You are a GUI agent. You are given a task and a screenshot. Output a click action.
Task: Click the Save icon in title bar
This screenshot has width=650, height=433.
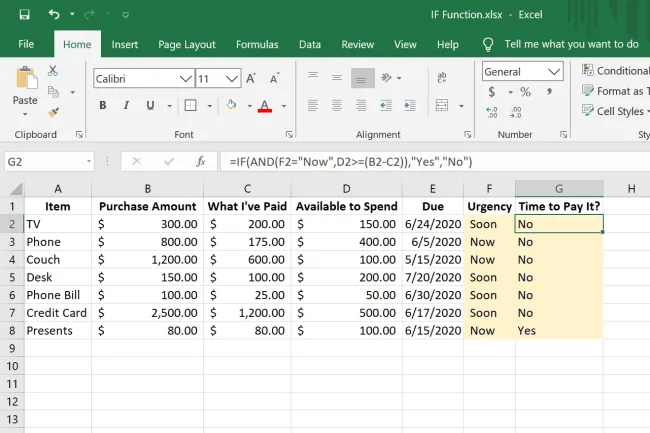[x=24, y=15]
